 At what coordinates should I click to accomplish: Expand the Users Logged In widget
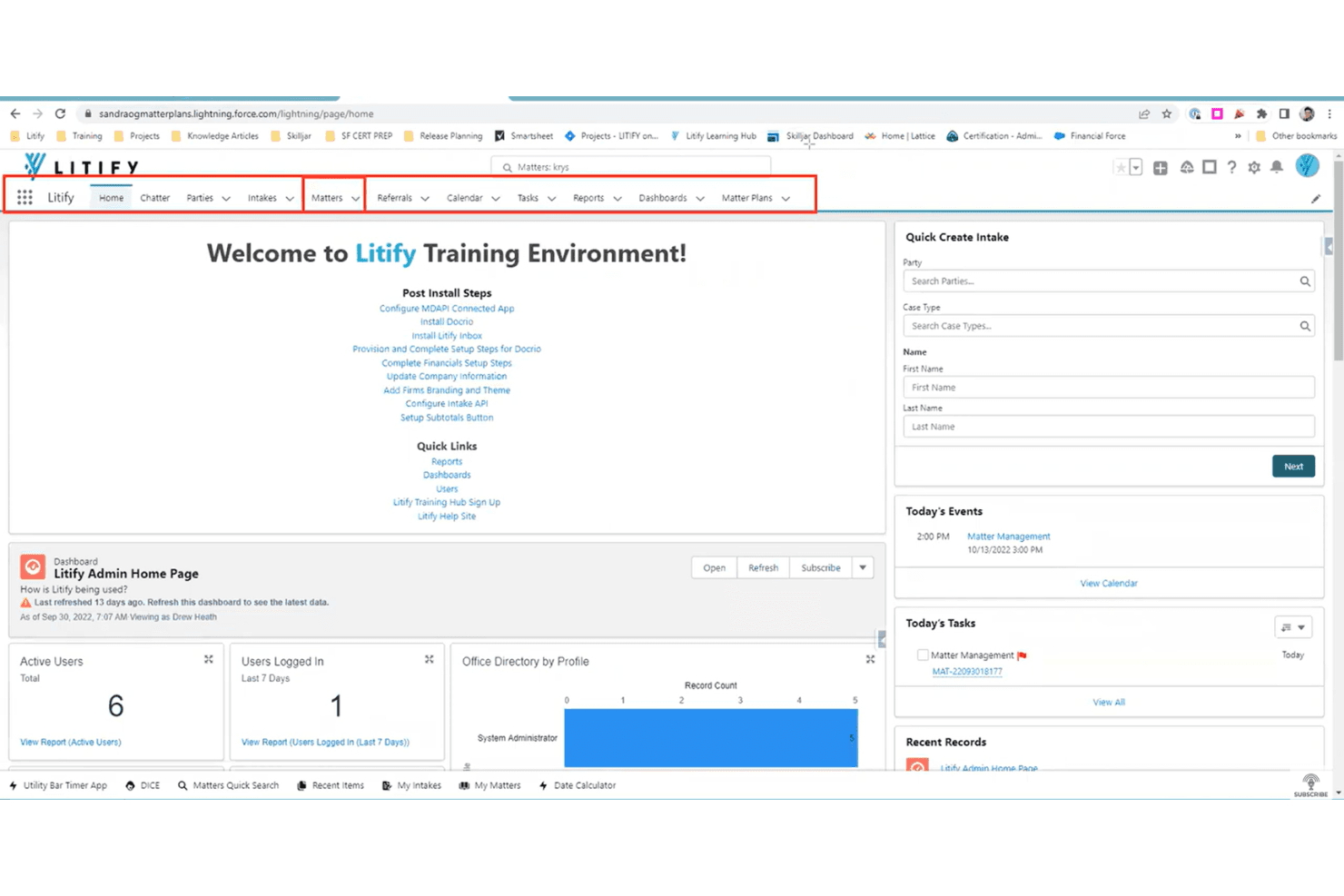coord(430,660)
